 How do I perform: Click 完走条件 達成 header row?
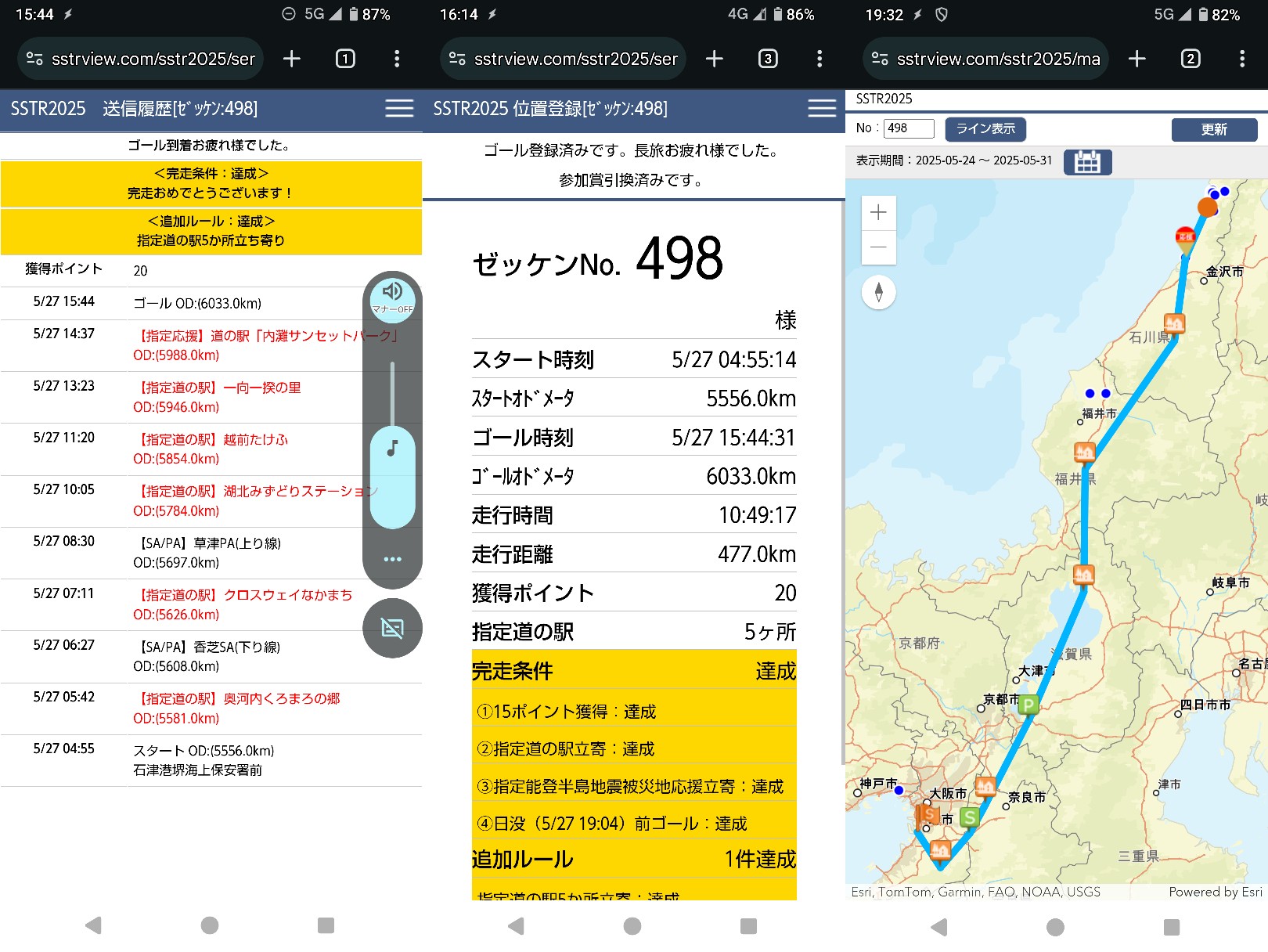[x=634, y=671]
